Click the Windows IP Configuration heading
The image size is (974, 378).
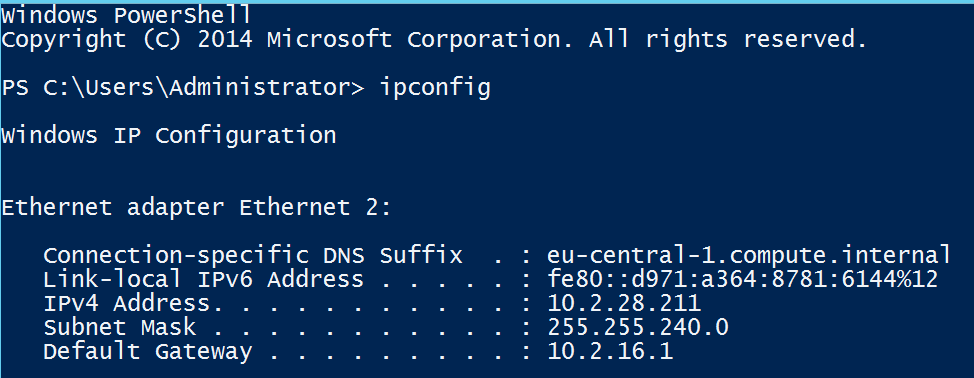tap(168, 136)
